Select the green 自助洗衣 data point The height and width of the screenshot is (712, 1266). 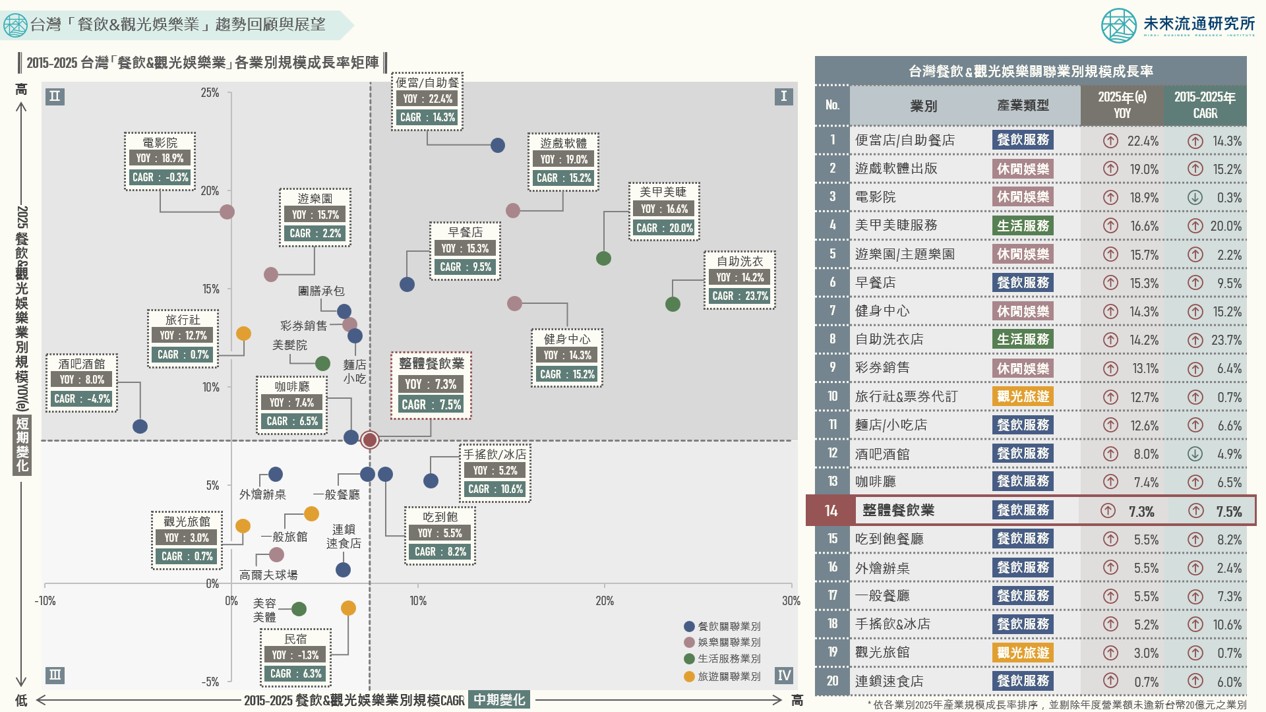pyautogui.click(x=673, y=304)
